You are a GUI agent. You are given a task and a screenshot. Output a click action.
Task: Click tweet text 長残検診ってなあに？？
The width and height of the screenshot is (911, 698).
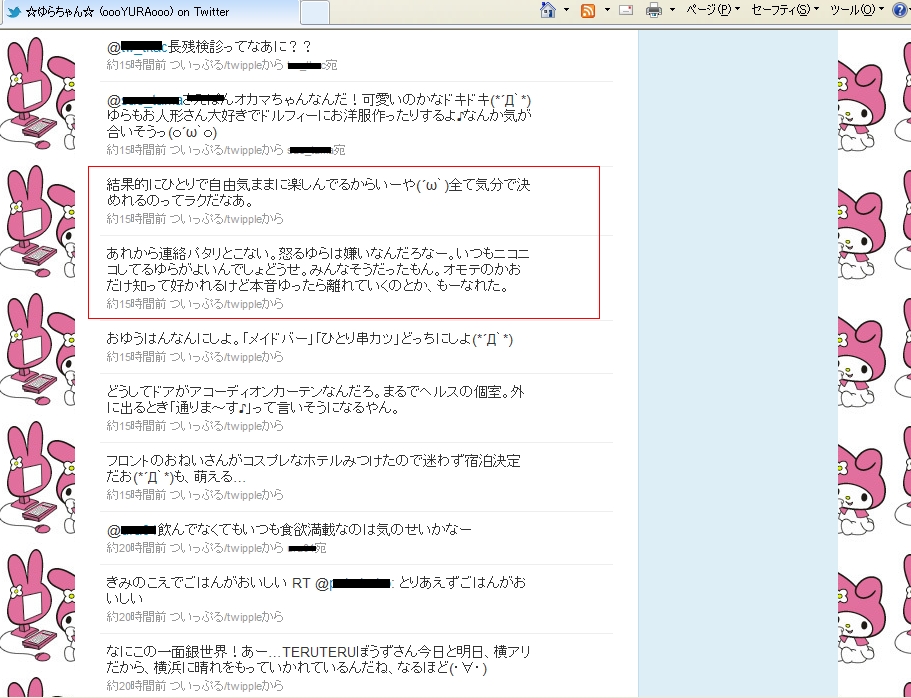[x=240, y=46]
